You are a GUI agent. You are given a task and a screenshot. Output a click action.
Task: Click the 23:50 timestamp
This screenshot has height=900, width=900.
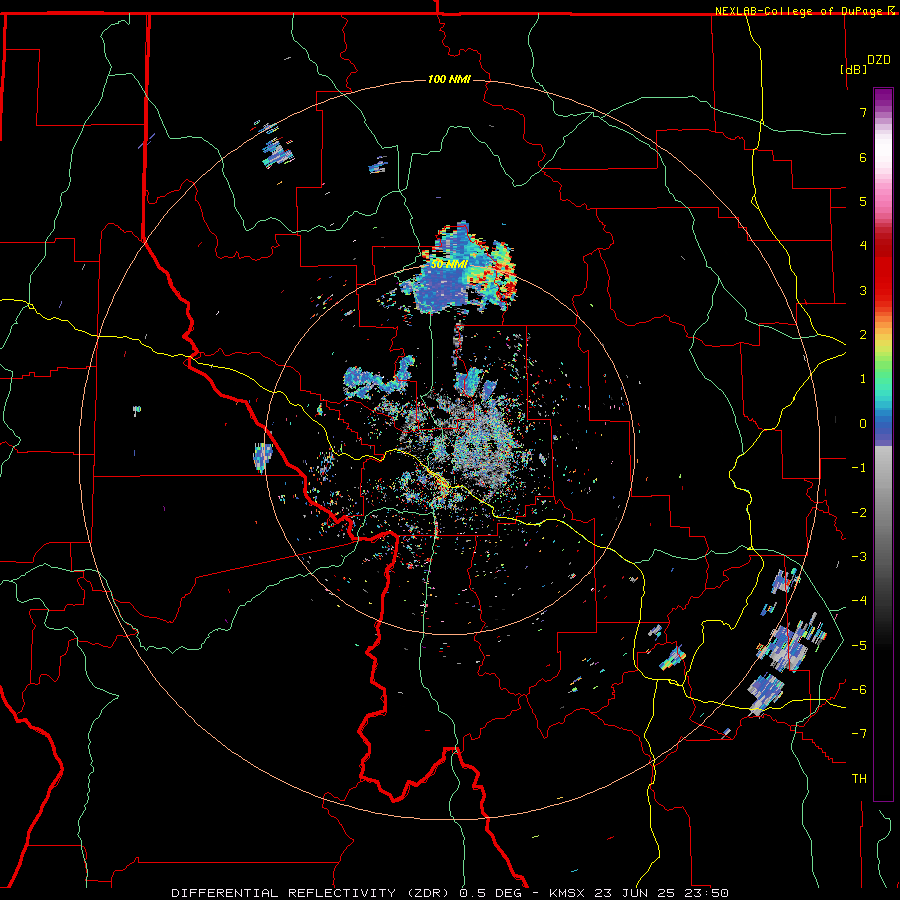pos(707,893)
